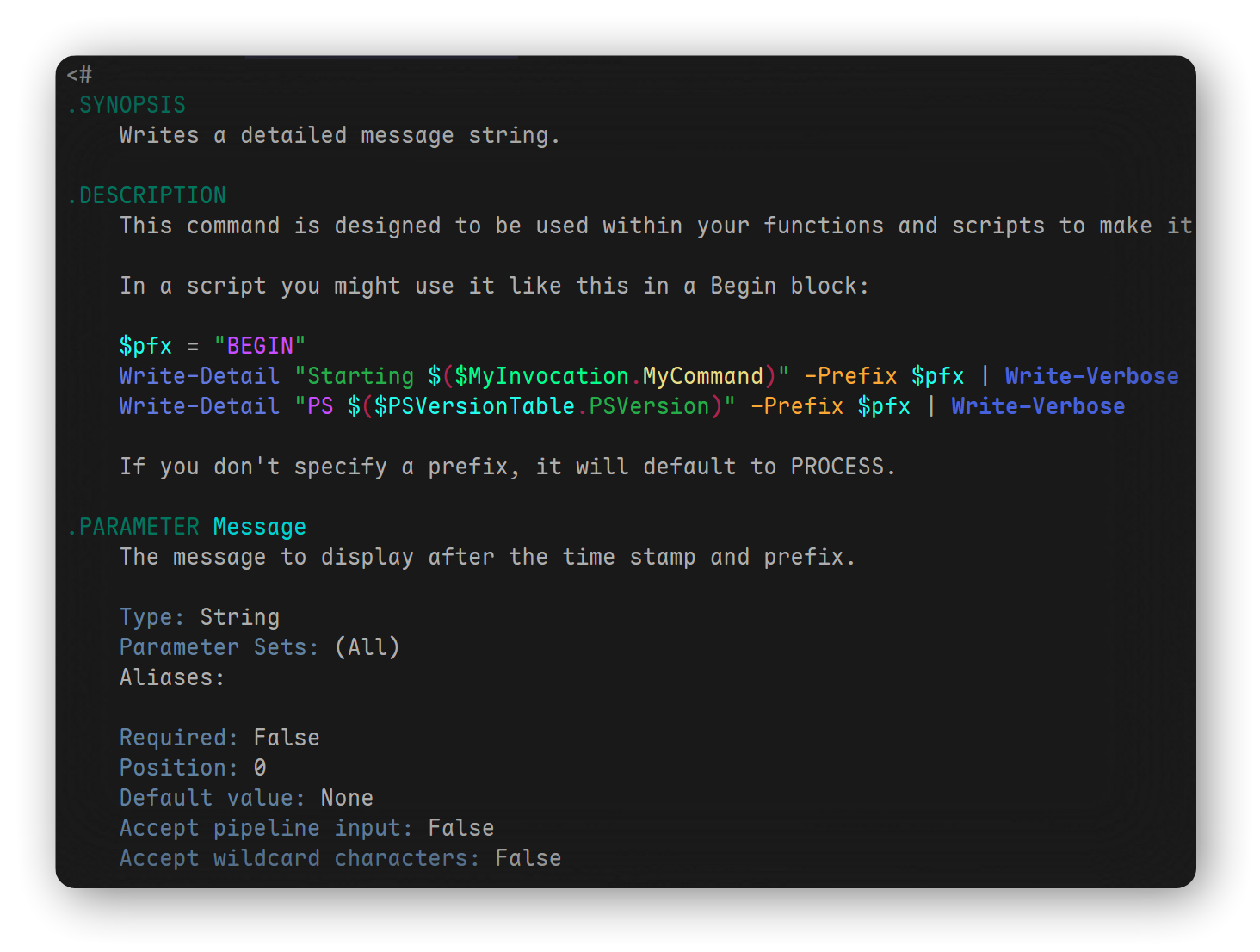Click the .PARAMETER keyword
Viewport: 1260px width, 952px height.
133,527
